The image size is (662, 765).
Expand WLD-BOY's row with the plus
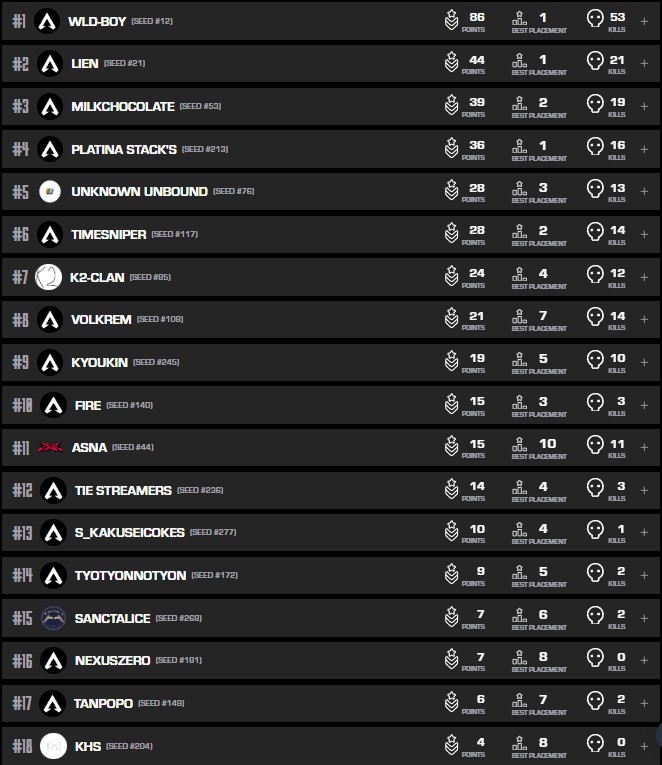tap(644, 21)
